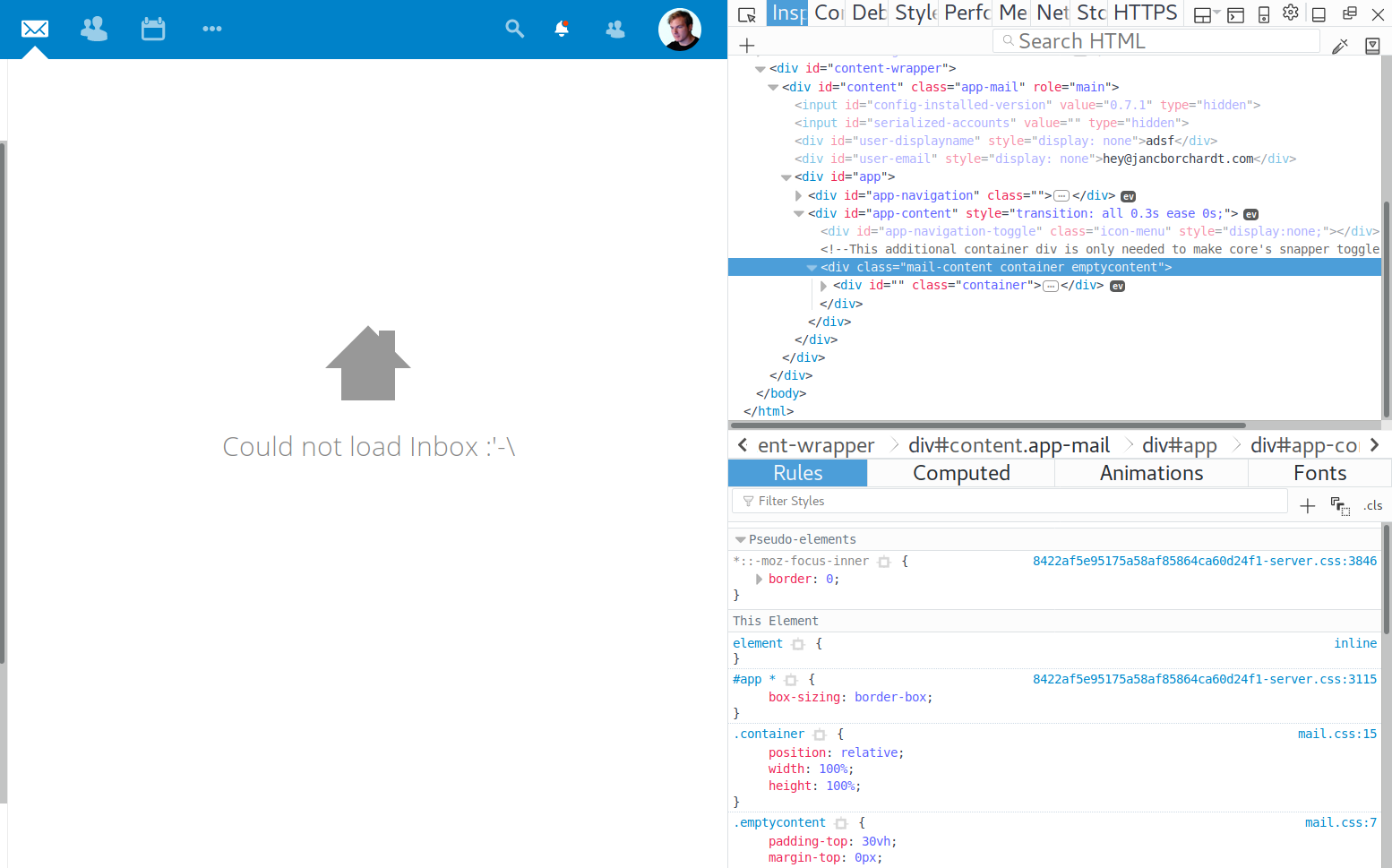Collapse the app-content div node

pos(799,214)
